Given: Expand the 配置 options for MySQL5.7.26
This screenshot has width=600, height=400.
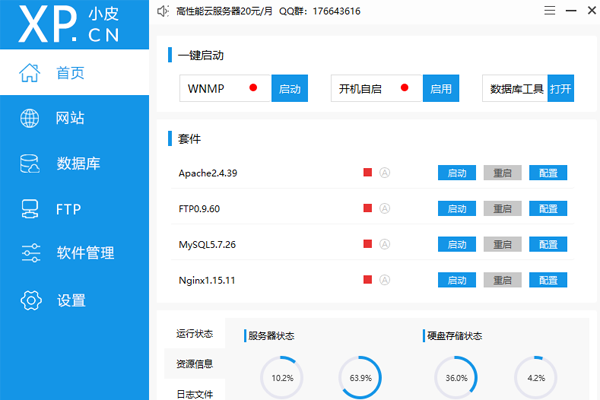Looking at the screenshot, I should tap(547, 244).
